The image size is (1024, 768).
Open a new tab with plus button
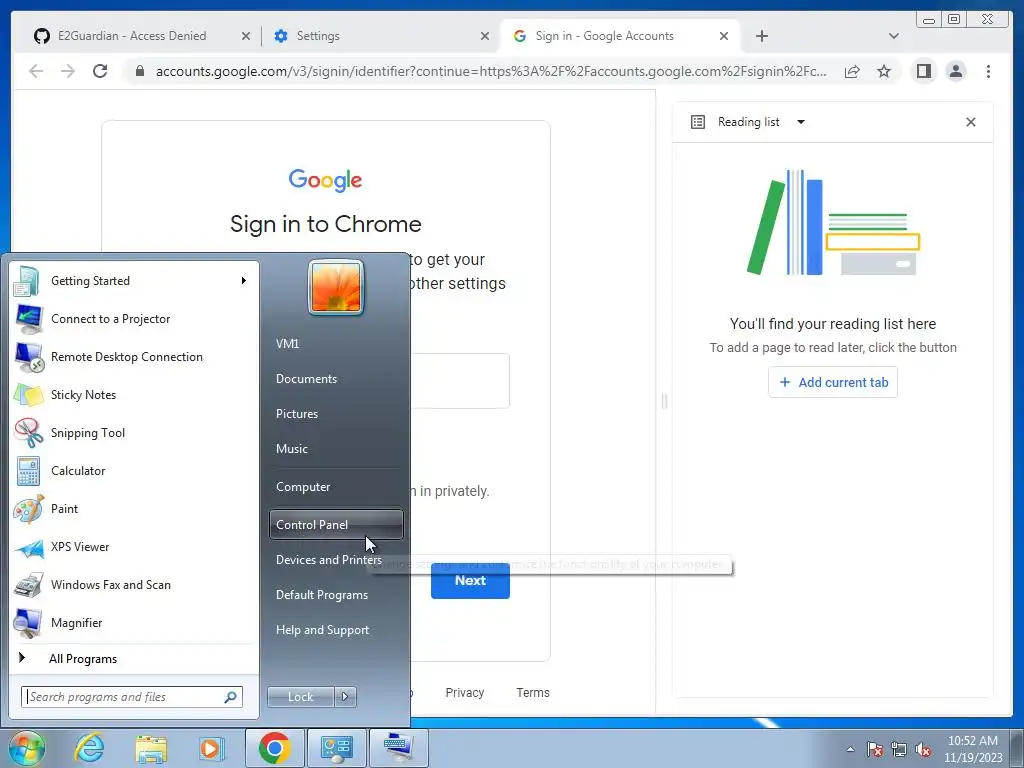point(761,36)
